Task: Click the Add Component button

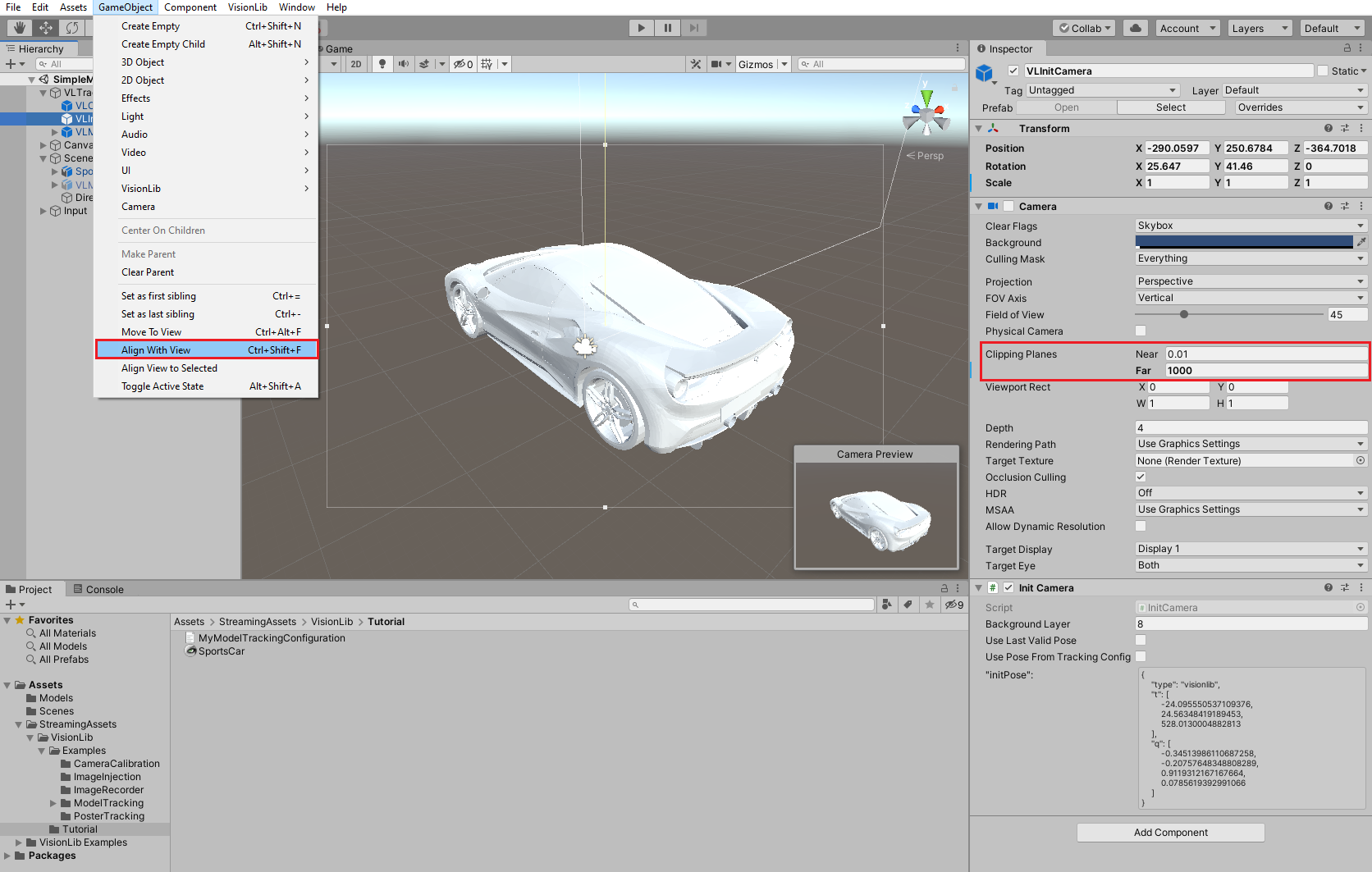Action: pyautogui.click(x=1170, y=832)
